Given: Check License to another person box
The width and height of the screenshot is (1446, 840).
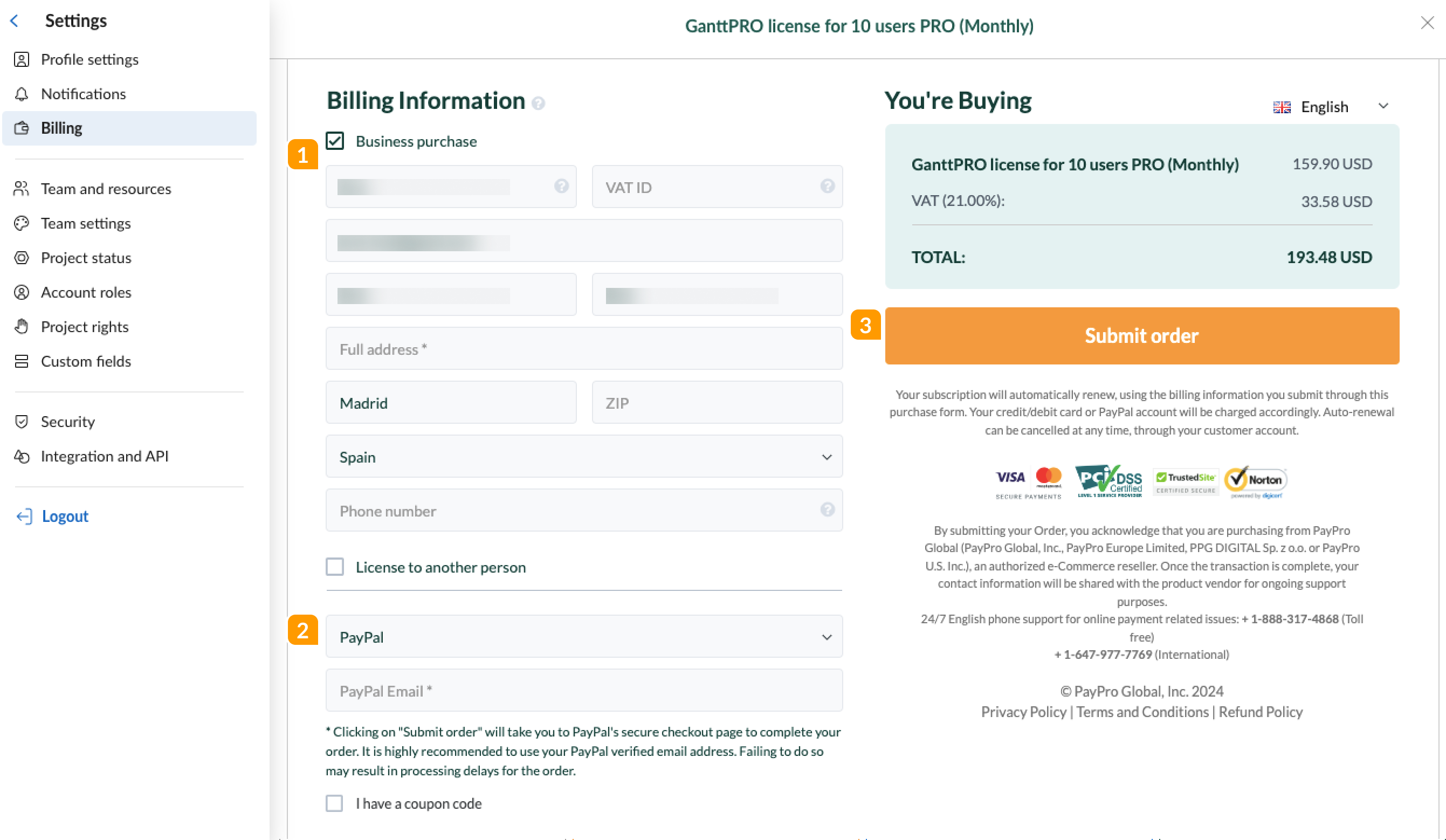Looking at the screenshot, I should point(334,567).
